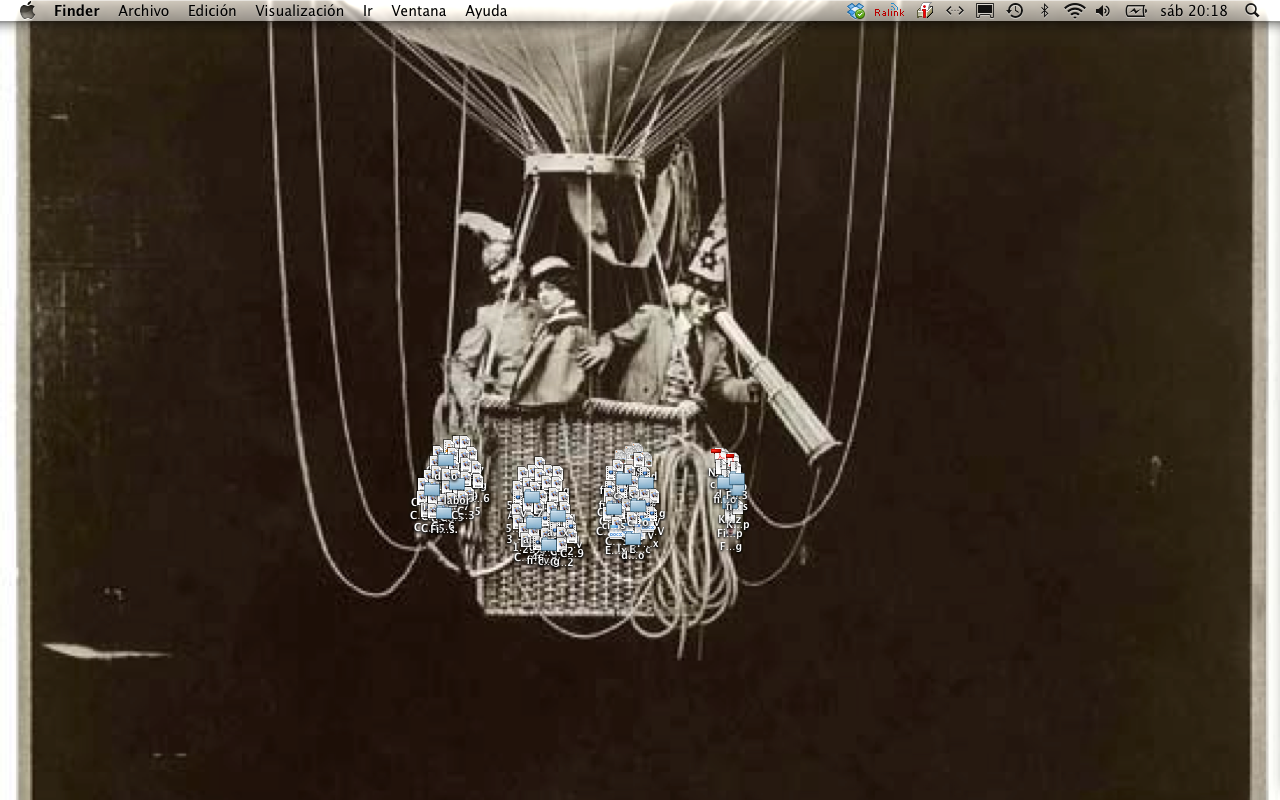This screenshot has height=800, width=1280.
Task: Open the Ralink wireless utility icon
Action: [x=889, y=12]
